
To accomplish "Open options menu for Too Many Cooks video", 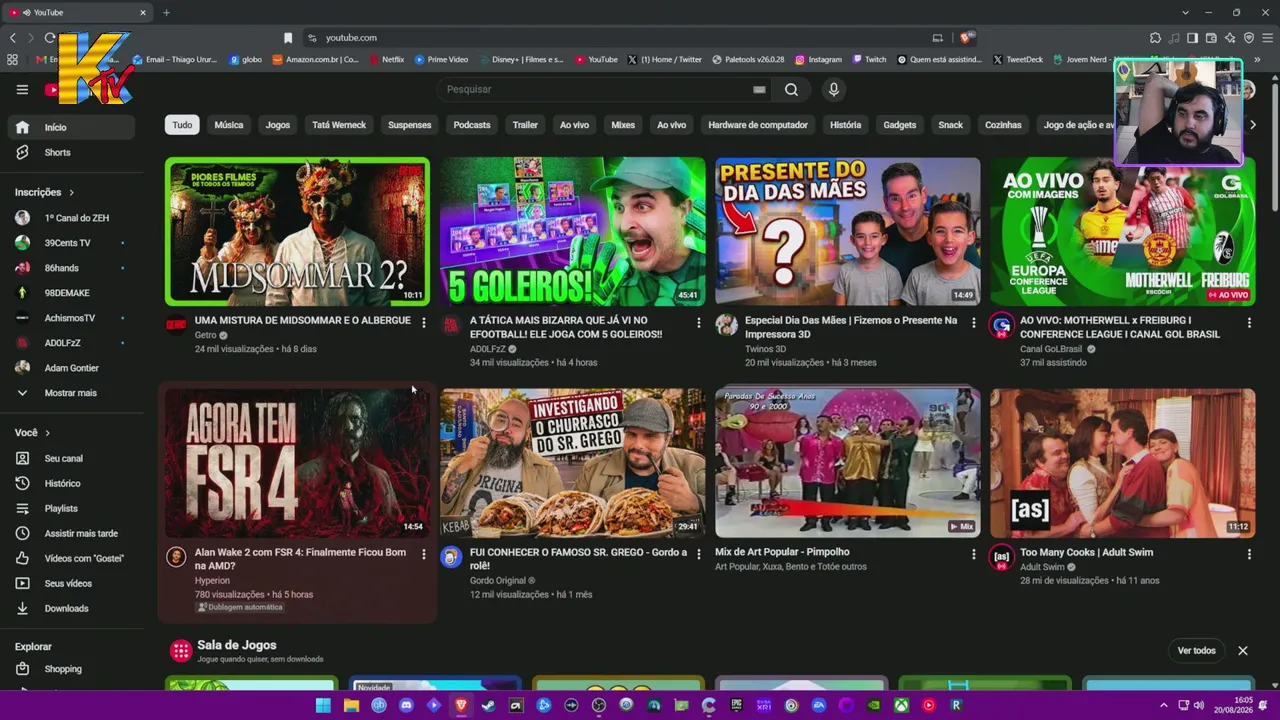I will point(1248,554).
